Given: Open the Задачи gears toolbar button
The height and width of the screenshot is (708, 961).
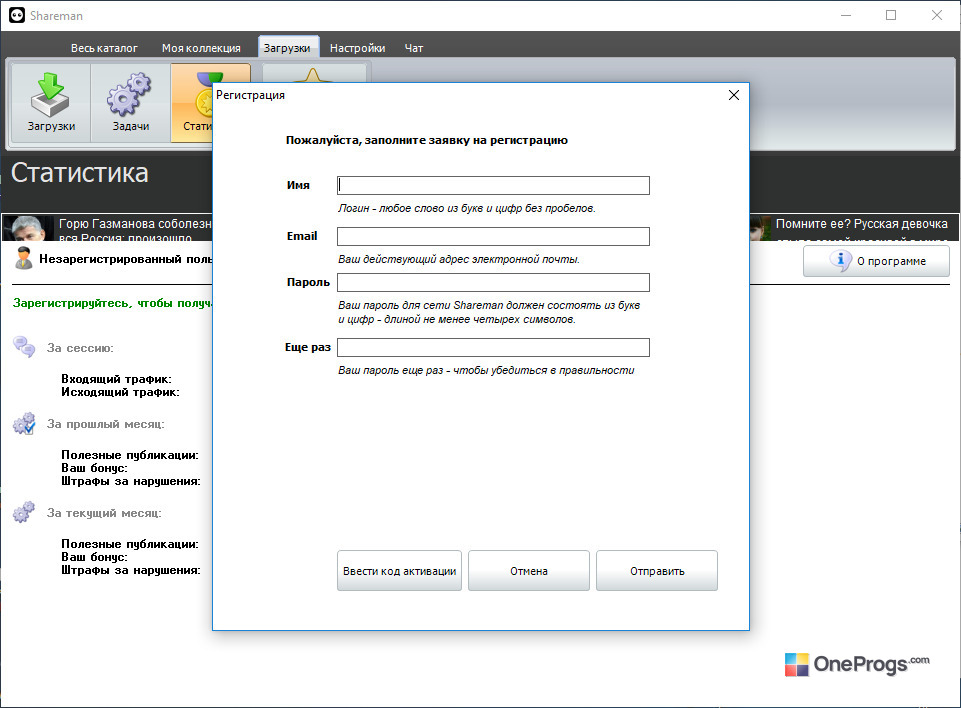Looking at the screenshot, I should (x=131, y=103).
